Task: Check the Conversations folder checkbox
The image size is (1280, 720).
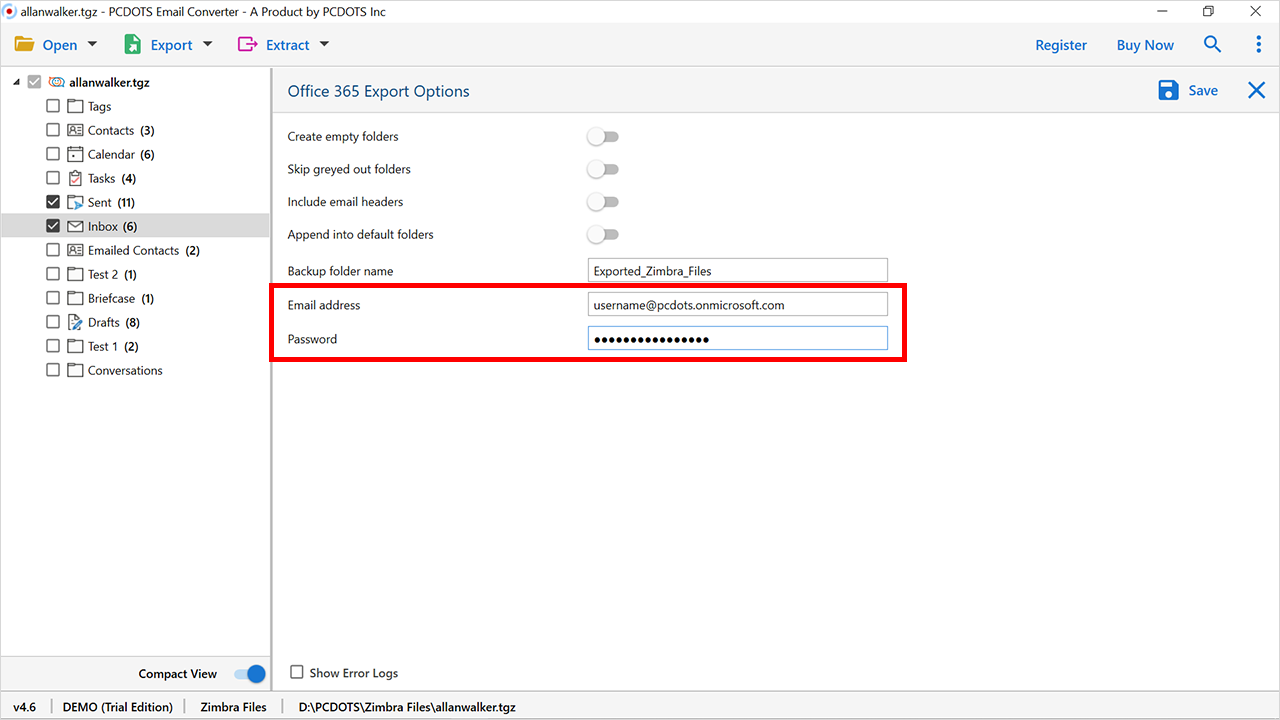Action: coord(53,370)
